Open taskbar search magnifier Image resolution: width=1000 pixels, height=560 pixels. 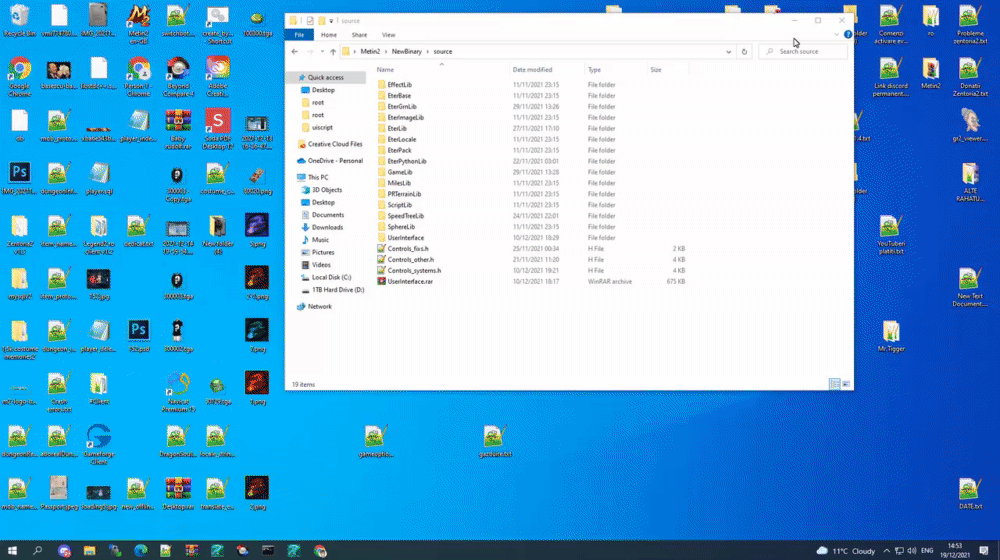coord(38,550)
